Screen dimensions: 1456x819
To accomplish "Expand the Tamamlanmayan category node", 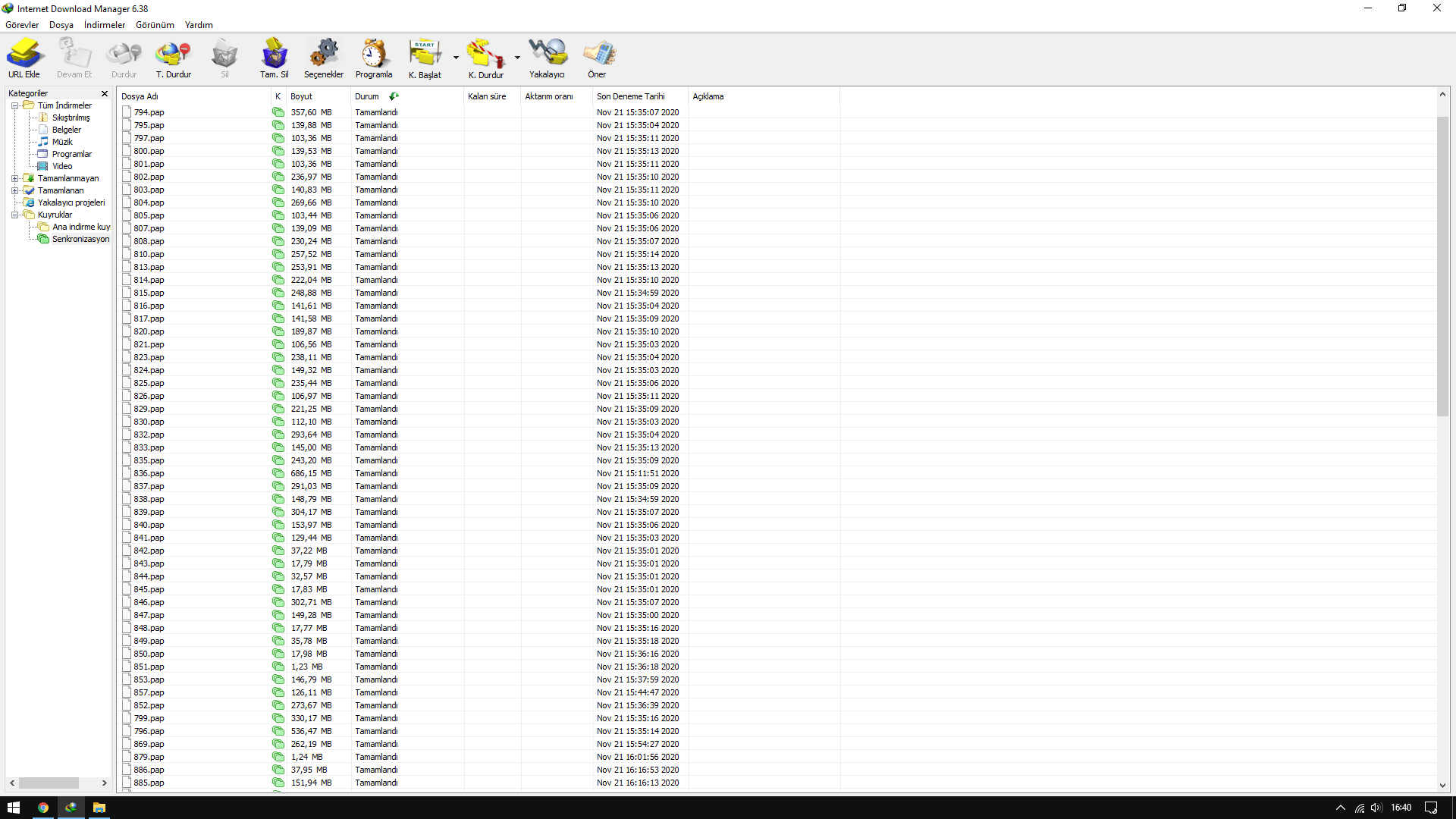I will (x=14, y=178).
